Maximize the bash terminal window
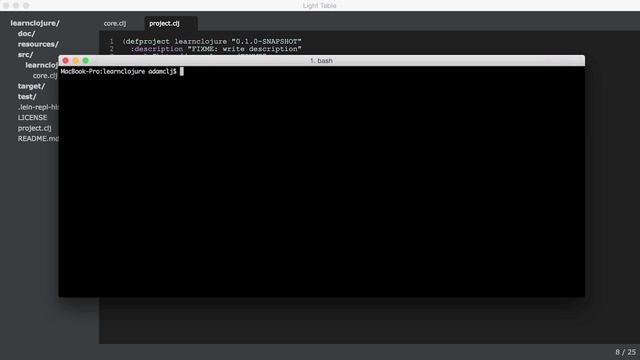Viewport: 640px width, 360px height. click(85, 60)
